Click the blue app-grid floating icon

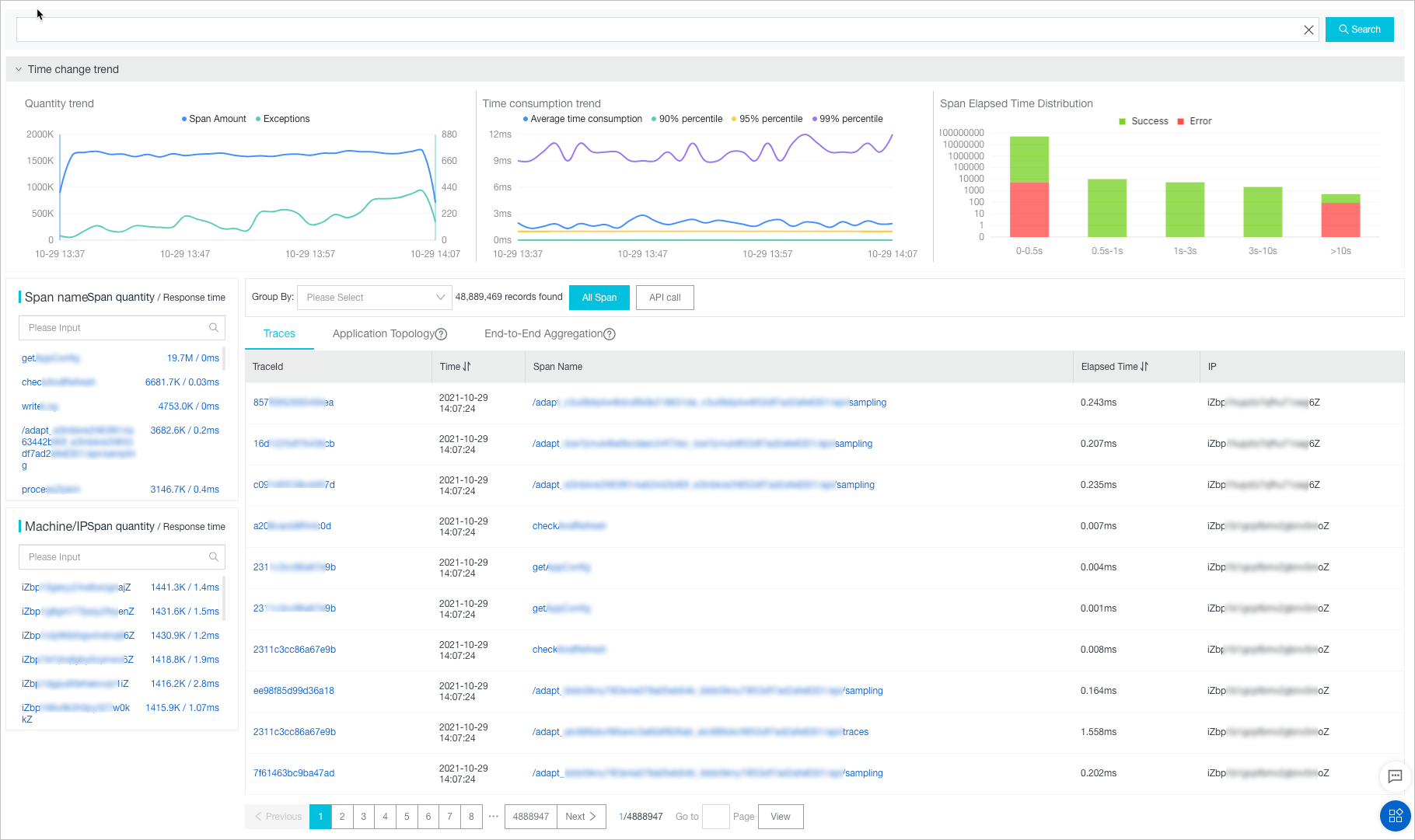1394,816
